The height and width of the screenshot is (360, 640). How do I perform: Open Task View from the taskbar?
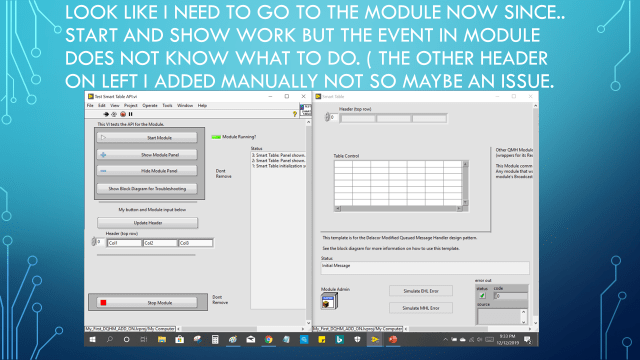(x=144, y=340)
